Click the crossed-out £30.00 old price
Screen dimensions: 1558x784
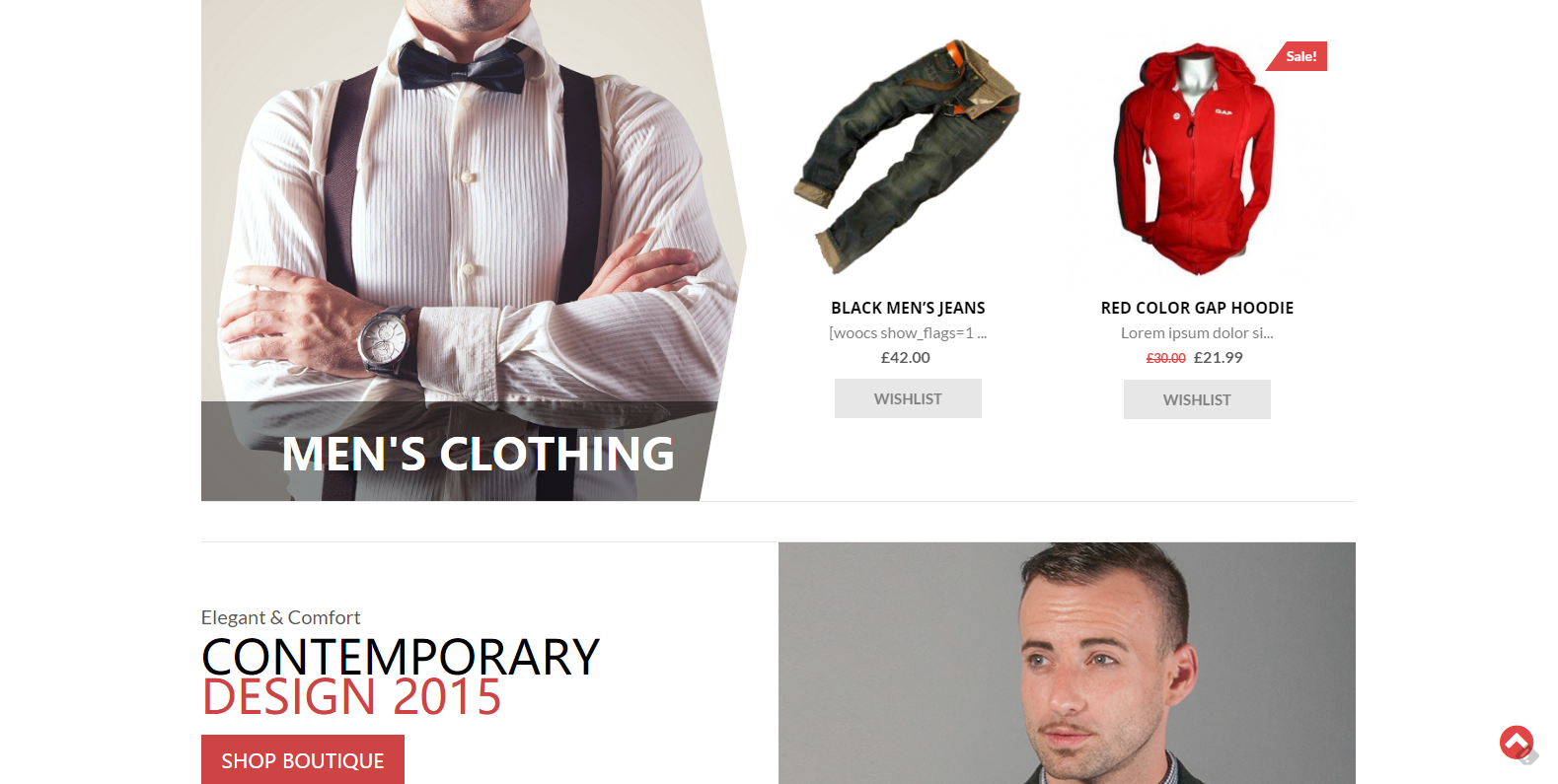(x=1165, y=358)
